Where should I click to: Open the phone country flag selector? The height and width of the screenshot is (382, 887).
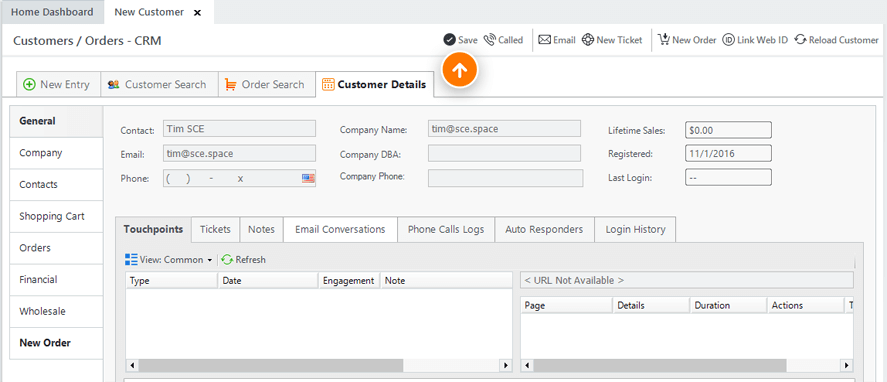coord(308,178)
